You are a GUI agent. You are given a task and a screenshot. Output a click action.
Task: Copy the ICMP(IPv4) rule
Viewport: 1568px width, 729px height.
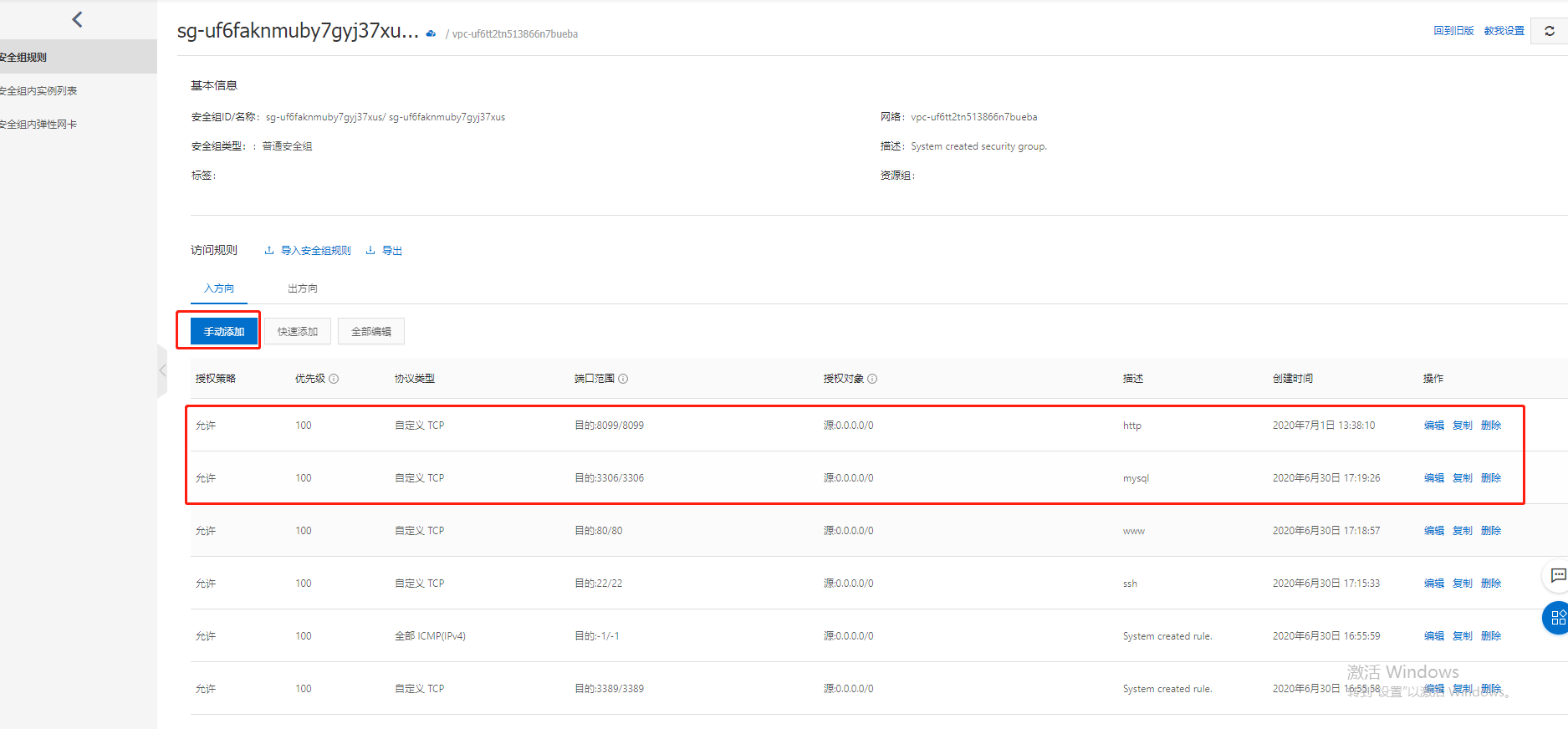[1463, 636]
